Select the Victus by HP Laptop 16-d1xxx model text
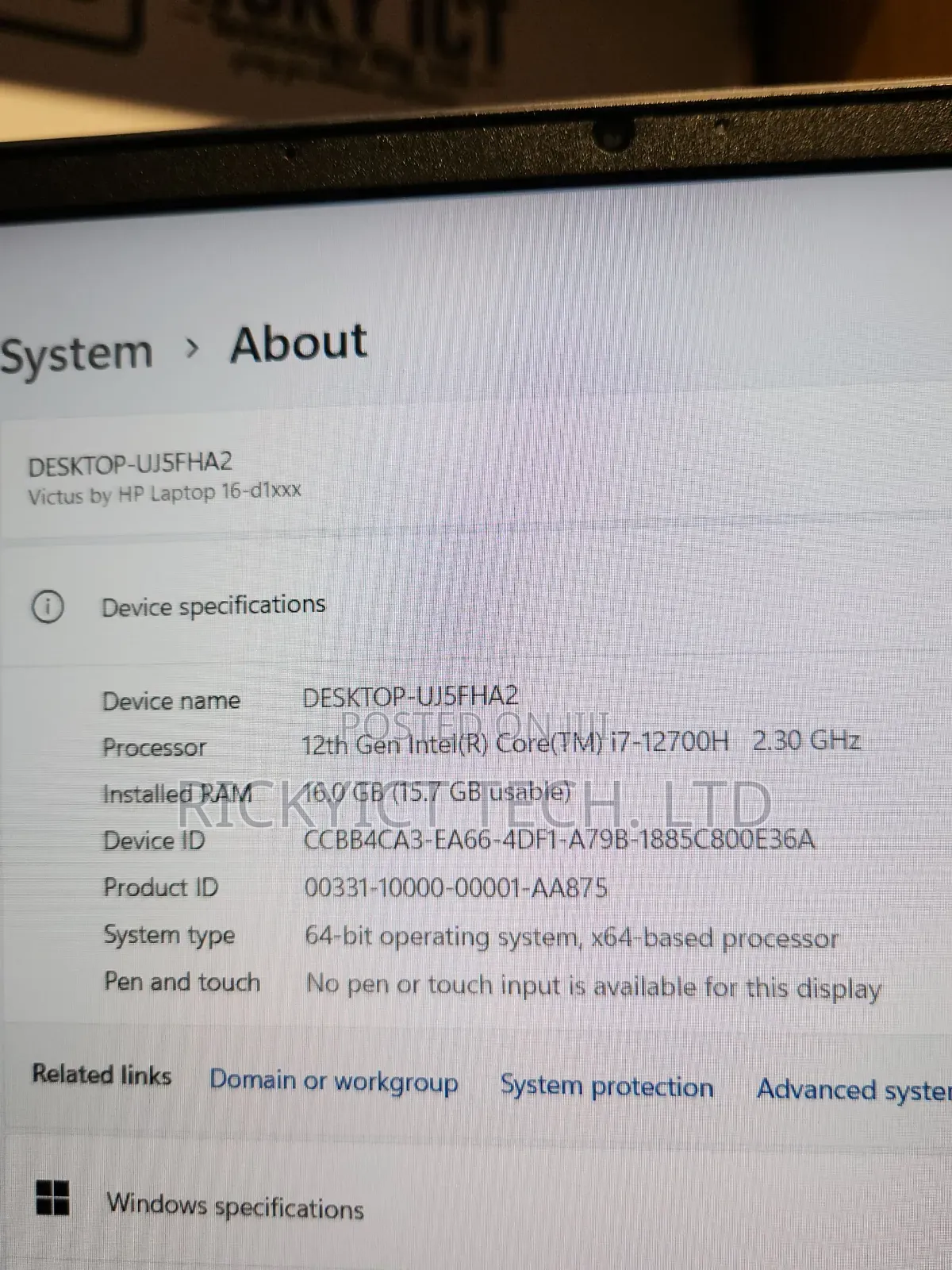The height and width of the screenshot is (1270, 952). coord(164,494)
